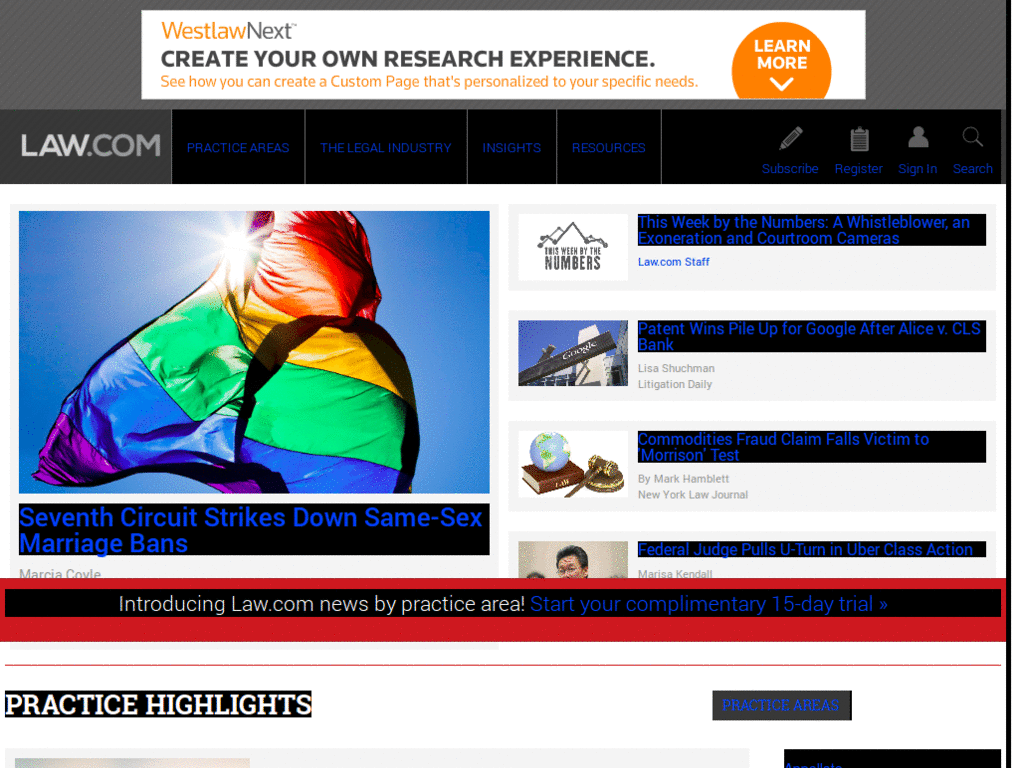Click the Practice Areas button near highlights

click(x=781, y=705)
